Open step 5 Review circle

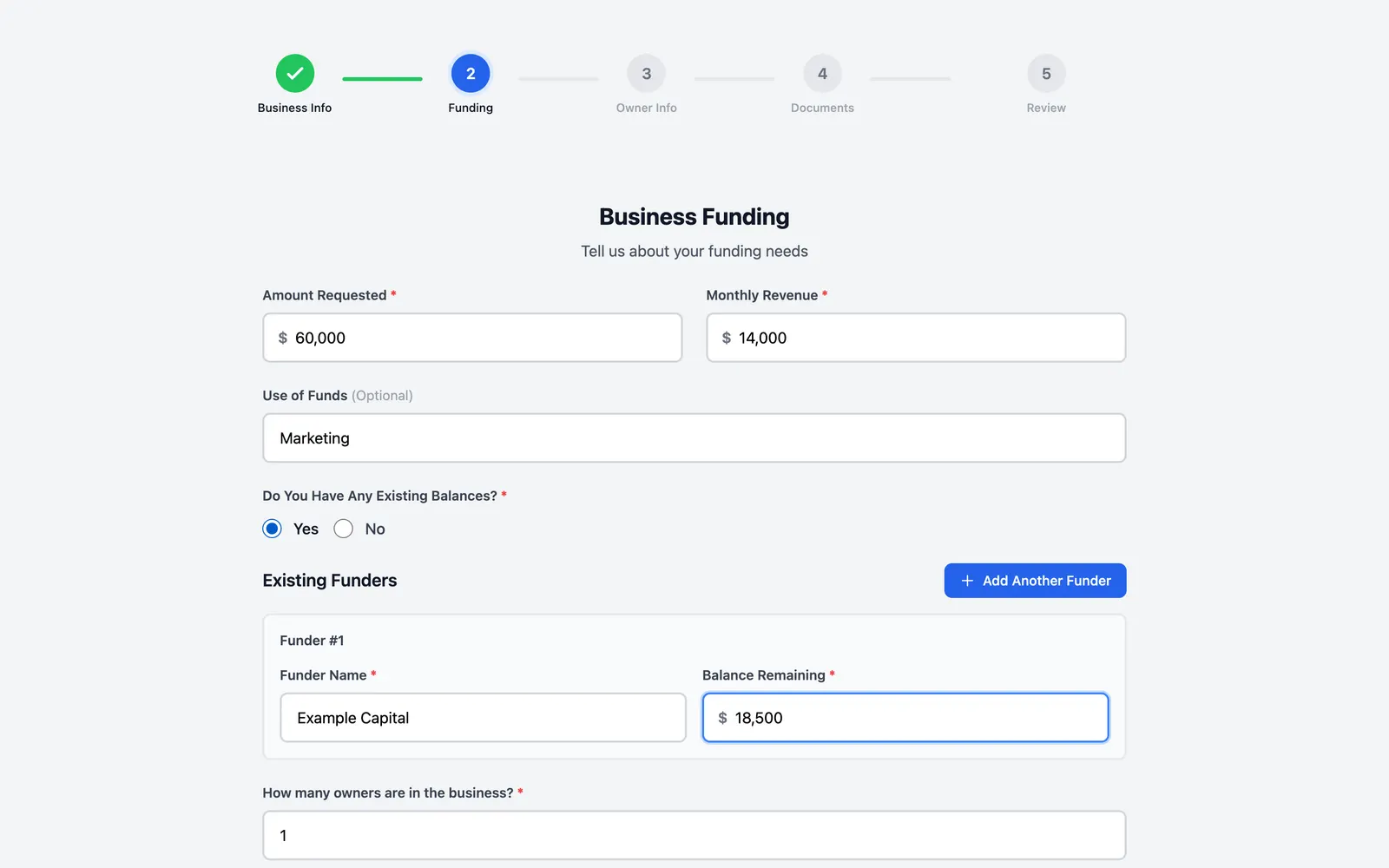click(x=1046, y=74)
